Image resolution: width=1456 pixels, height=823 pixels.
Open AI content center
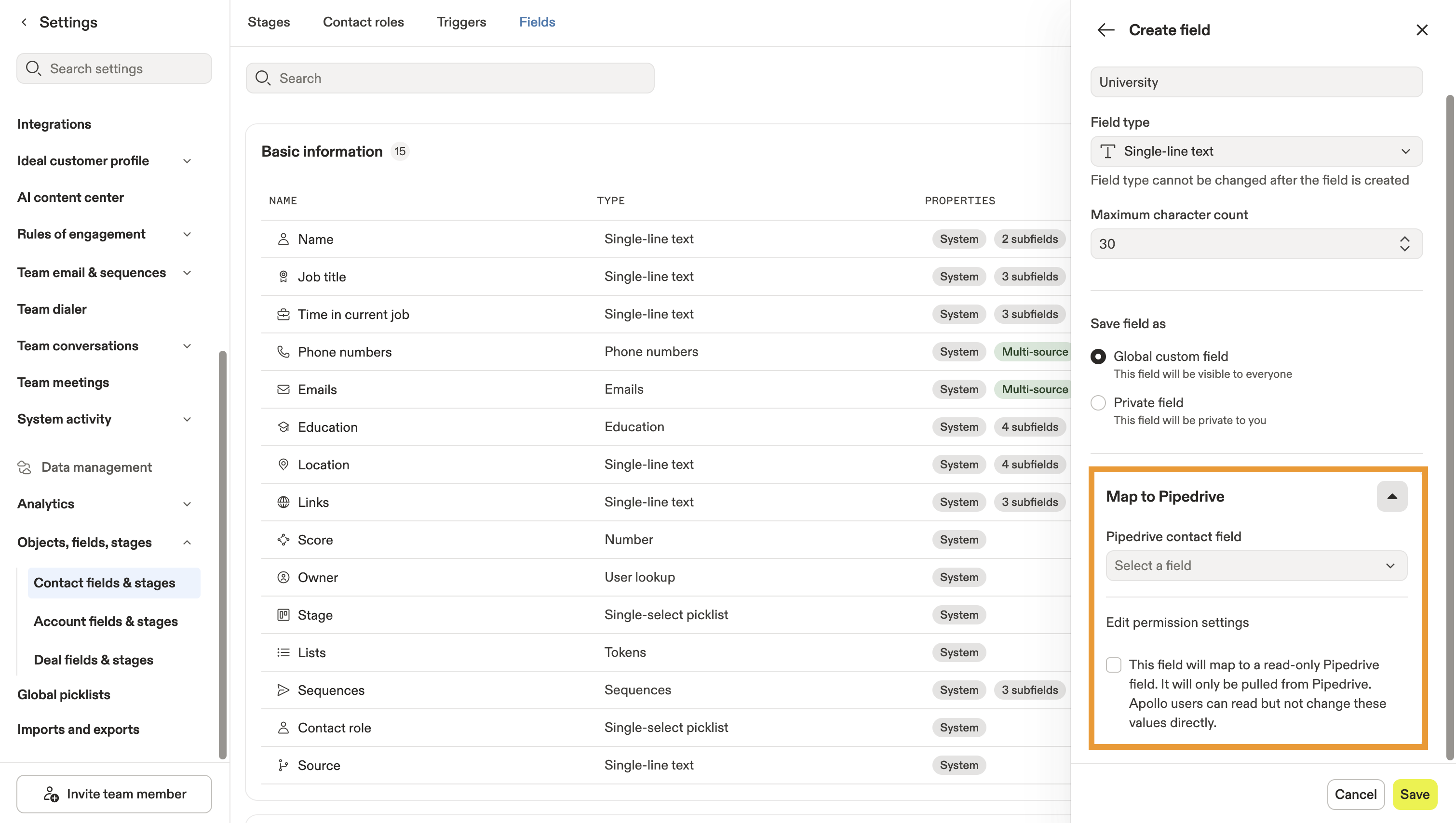[x=70, y=197]
